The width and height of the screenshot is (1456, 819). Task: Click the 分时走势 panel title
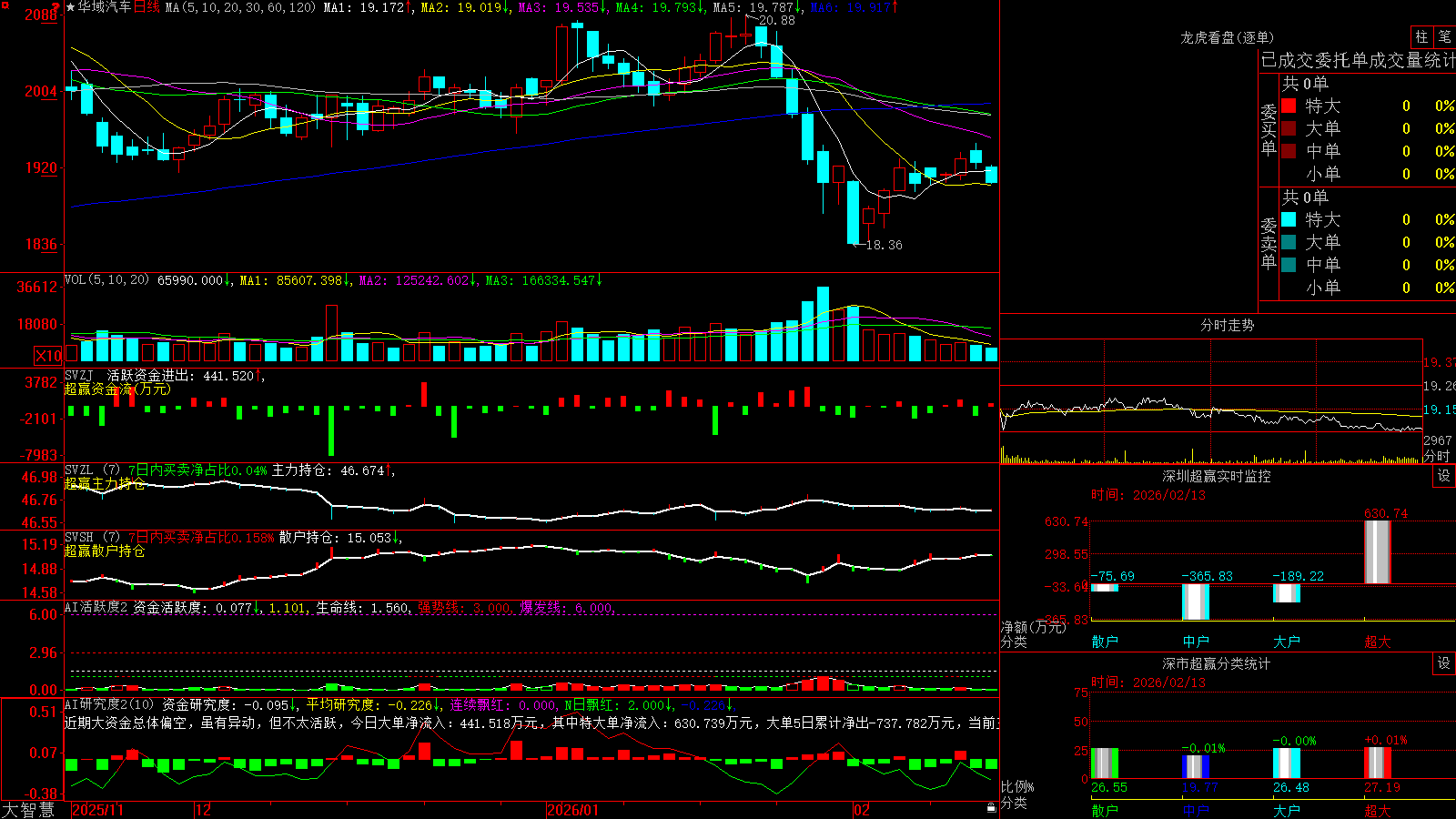pos(1228,325)
